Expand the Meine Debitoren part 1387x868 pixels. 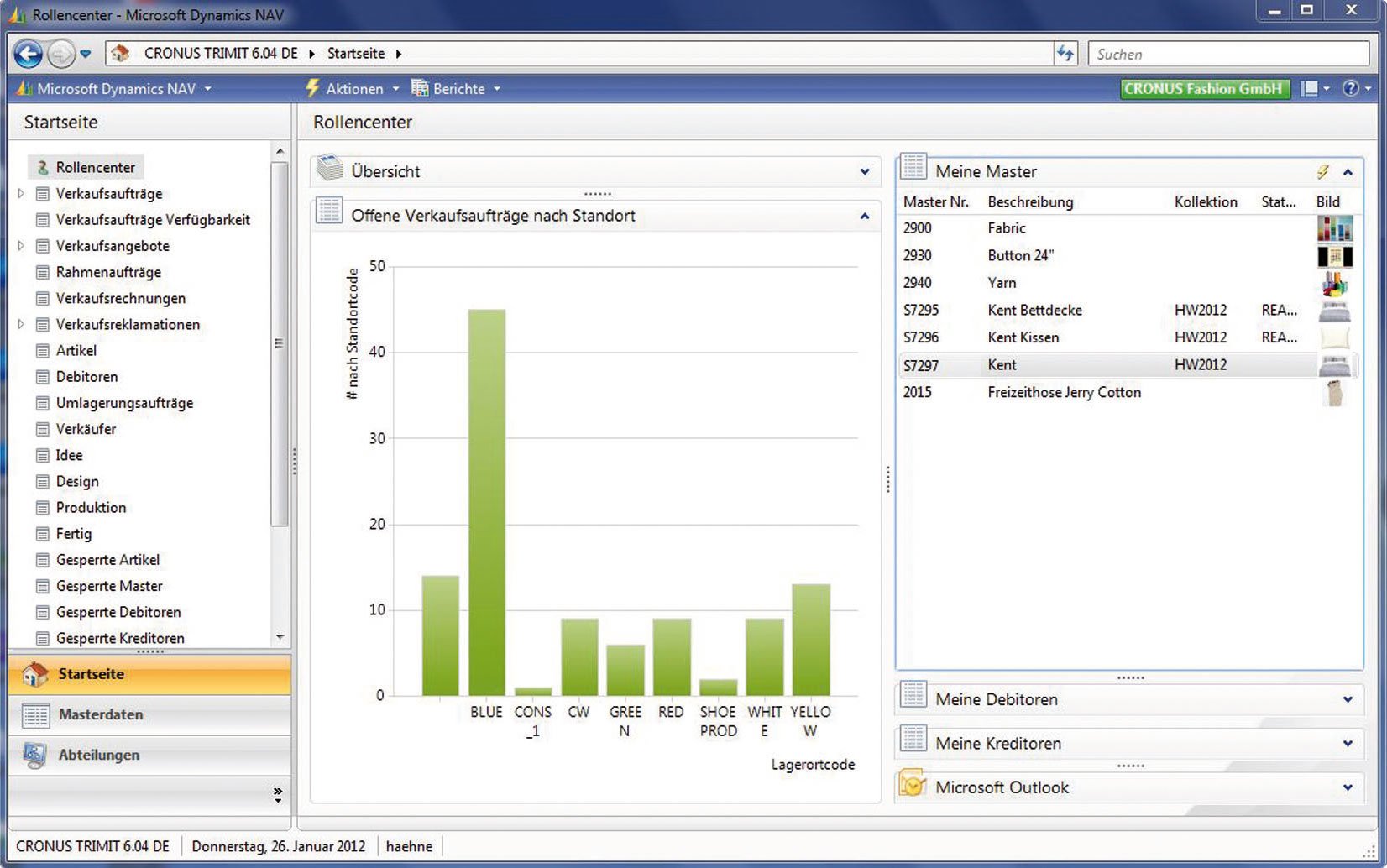pyautogui.click(x=1348, y=700)
